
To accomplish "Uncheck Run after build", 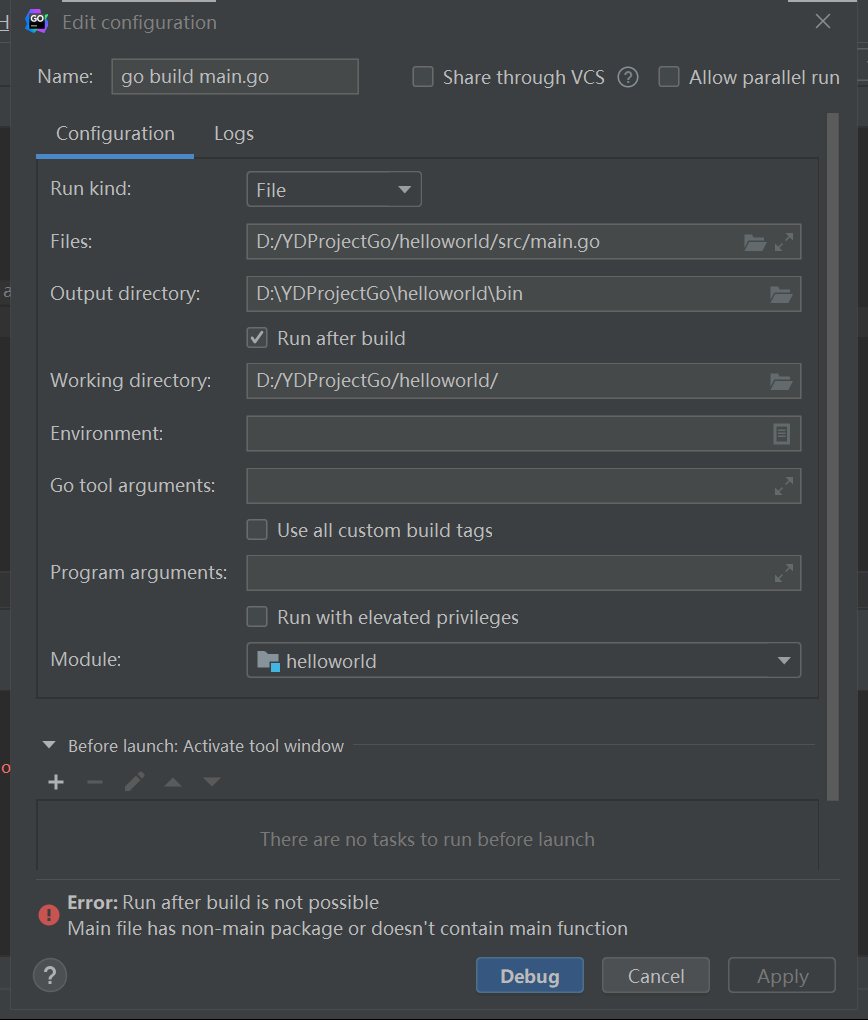I will (x=257, y=338).
